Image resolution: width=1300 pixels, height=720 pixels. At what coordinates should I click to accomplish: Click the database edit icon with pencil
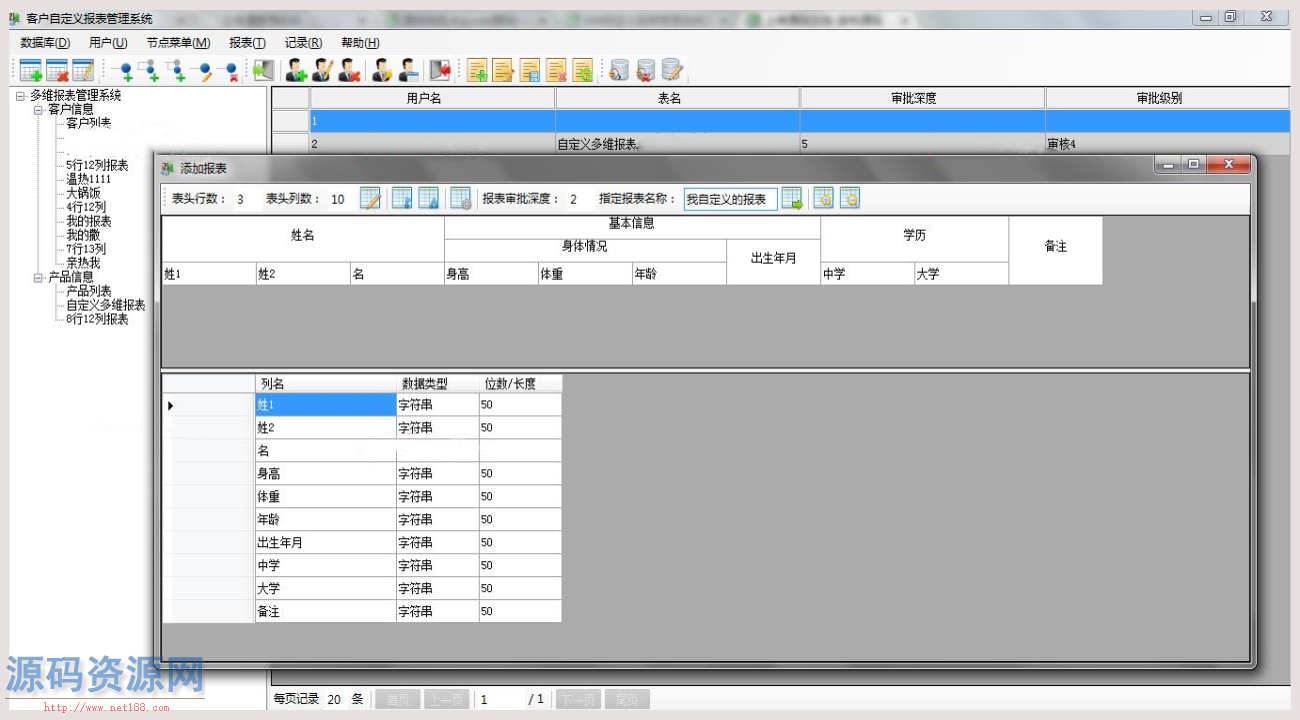(x=672, y=70)
